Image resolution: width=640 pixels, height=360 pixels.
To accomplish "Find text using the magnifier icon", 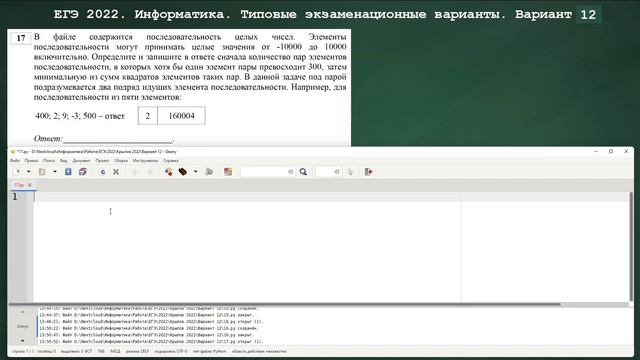I will click(303, 172).
